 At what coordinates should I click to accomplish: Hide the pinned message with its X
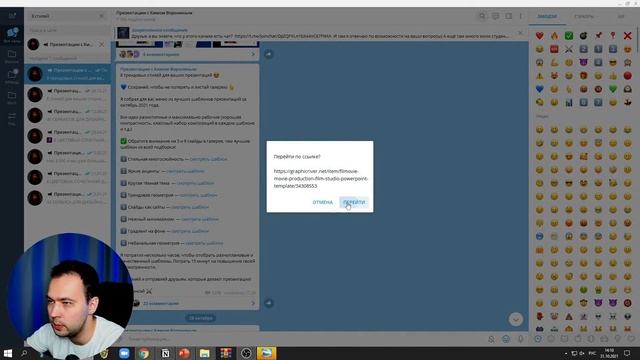(520, 33)
